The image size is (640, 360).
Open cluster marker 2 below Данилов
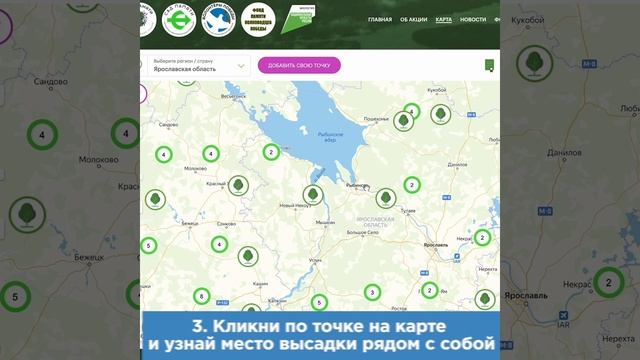click(x=412, y=185)
